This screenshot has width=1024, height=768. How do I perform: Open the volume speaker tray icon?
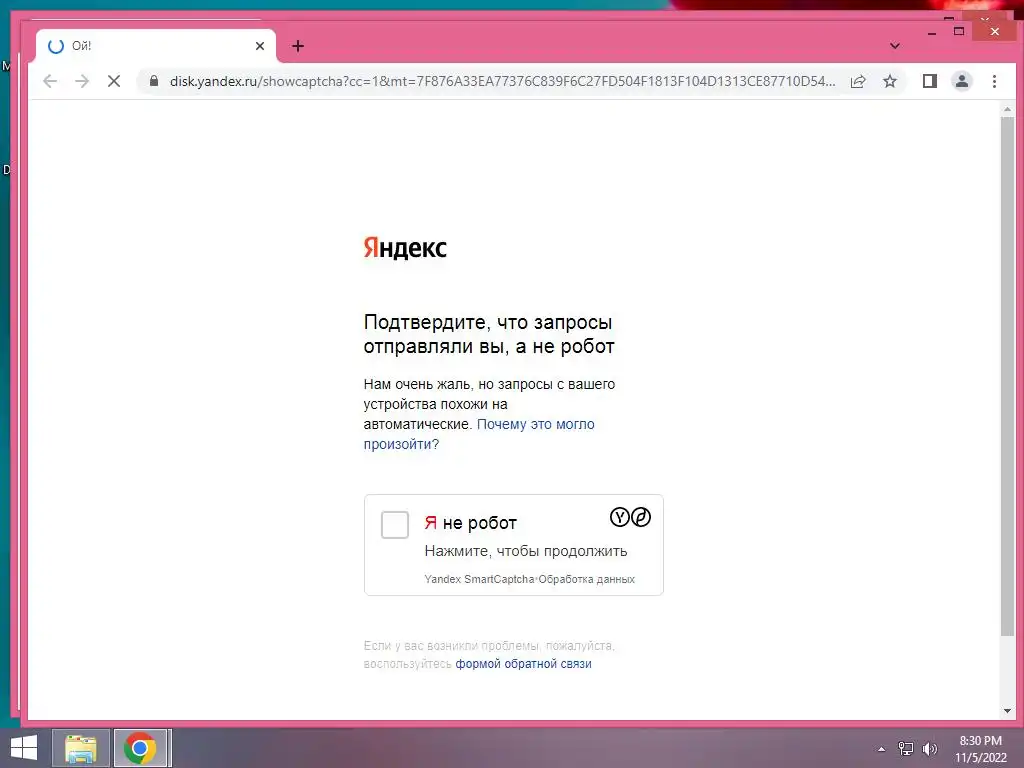[x=929, y=749]
